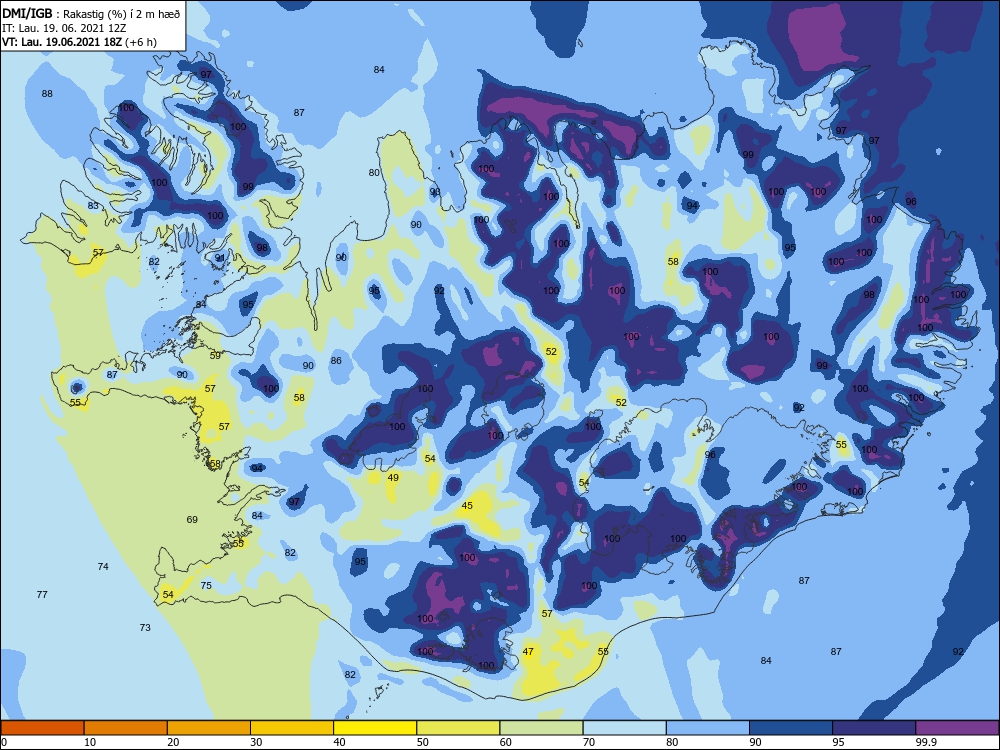Pick the blue 90–95 legend swatch
The width and height of the screenshot is (1000, 750).
tap(791, 728)
